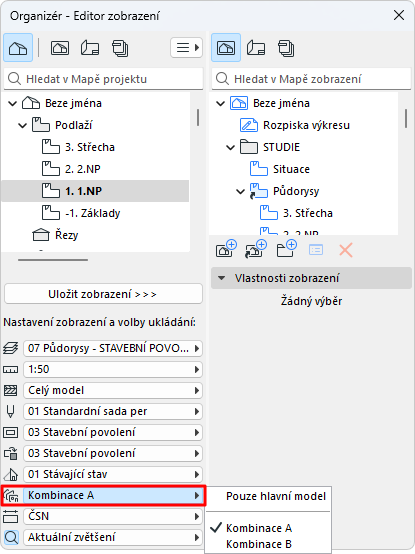Open structure display 'Celý model' dropdown
The height and width of the screenshot is (554, 415).
[x=113, y=390]
